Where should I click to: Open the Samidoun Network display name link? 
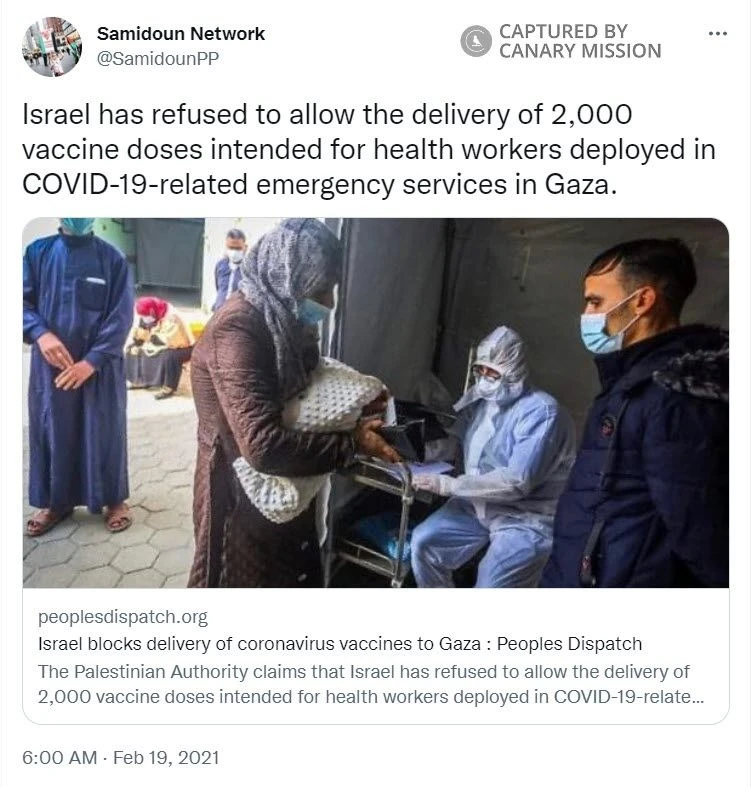pyautogui.click(x=181, y=34)
